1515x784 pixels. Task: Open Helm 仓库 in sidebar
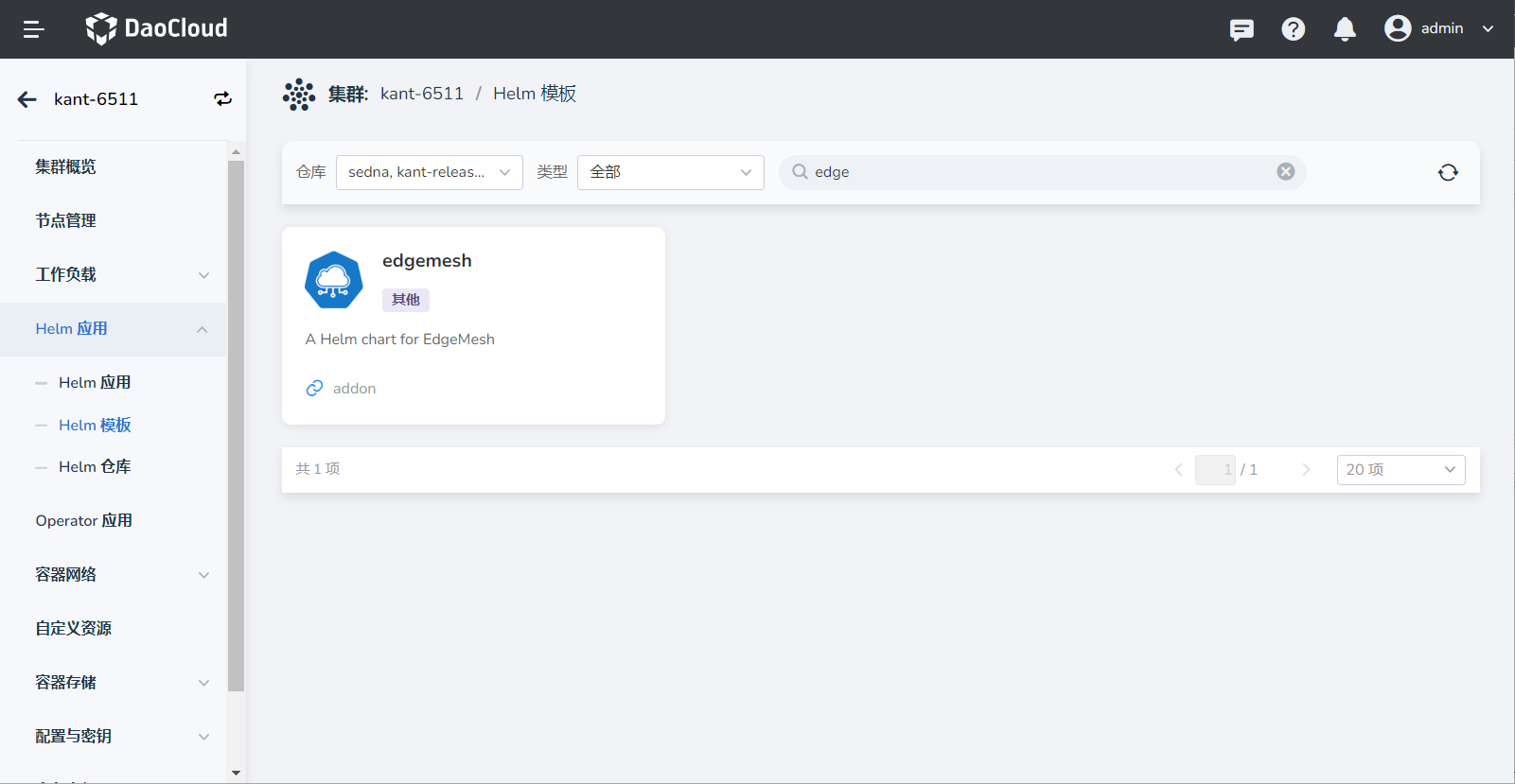[95, 466]
